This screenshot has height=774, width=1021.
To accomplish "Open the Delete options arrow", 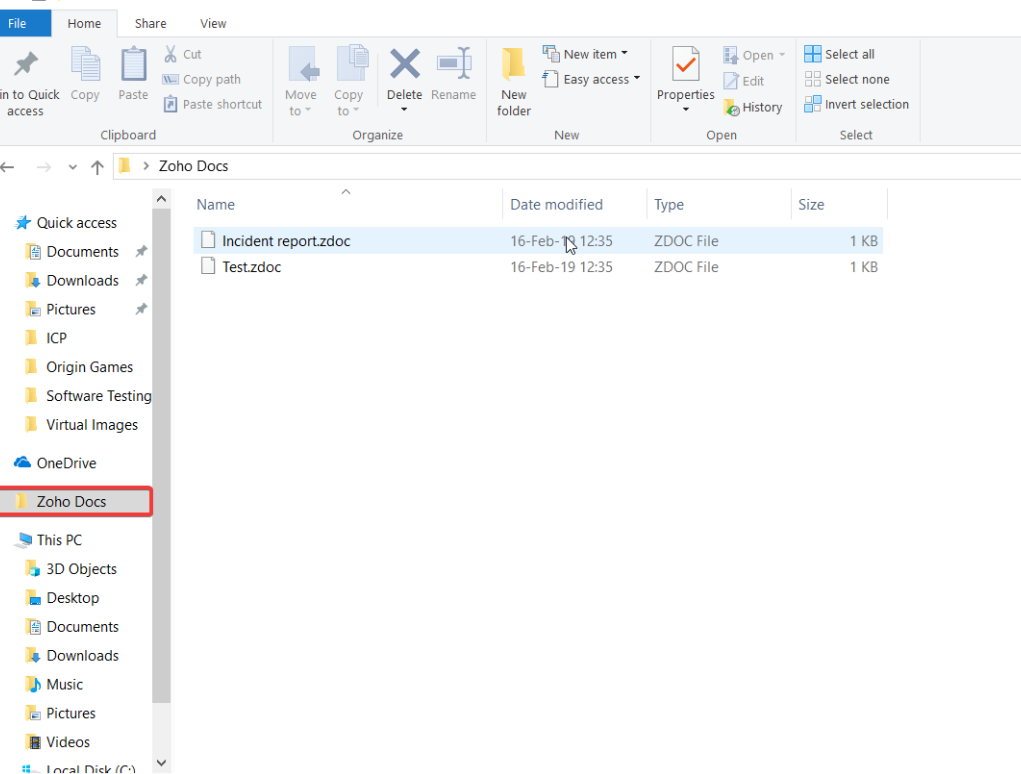I will [404, 109].
